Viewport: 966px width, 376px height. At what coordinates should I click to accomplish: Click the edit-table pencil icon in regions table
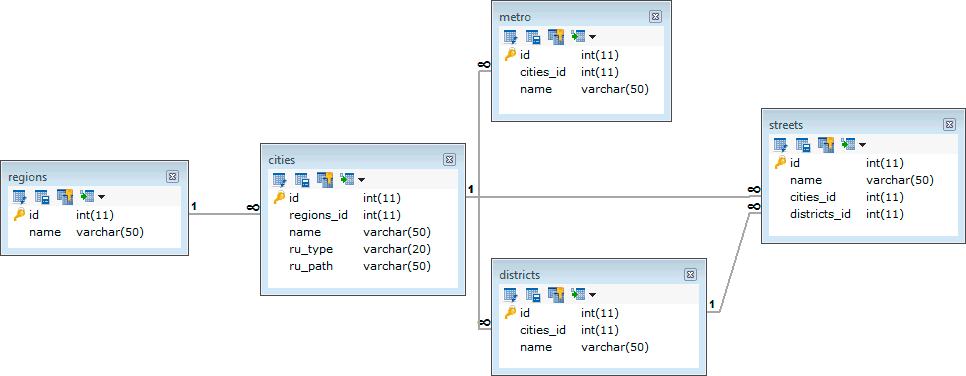(x=20, y=197)
